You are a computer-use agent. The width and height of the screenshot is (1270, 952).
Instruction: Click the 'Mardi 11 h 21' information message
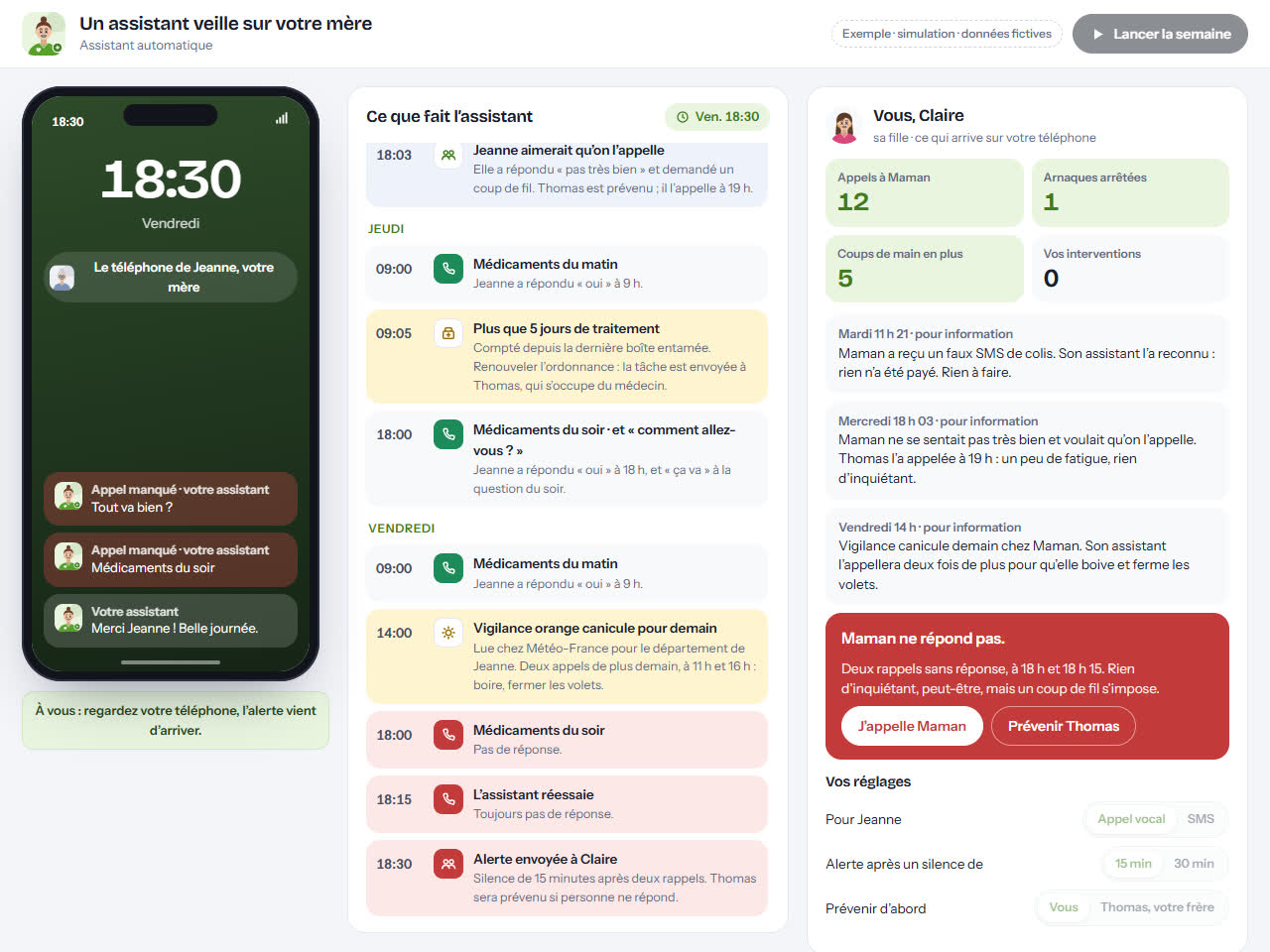(1027, 354)
